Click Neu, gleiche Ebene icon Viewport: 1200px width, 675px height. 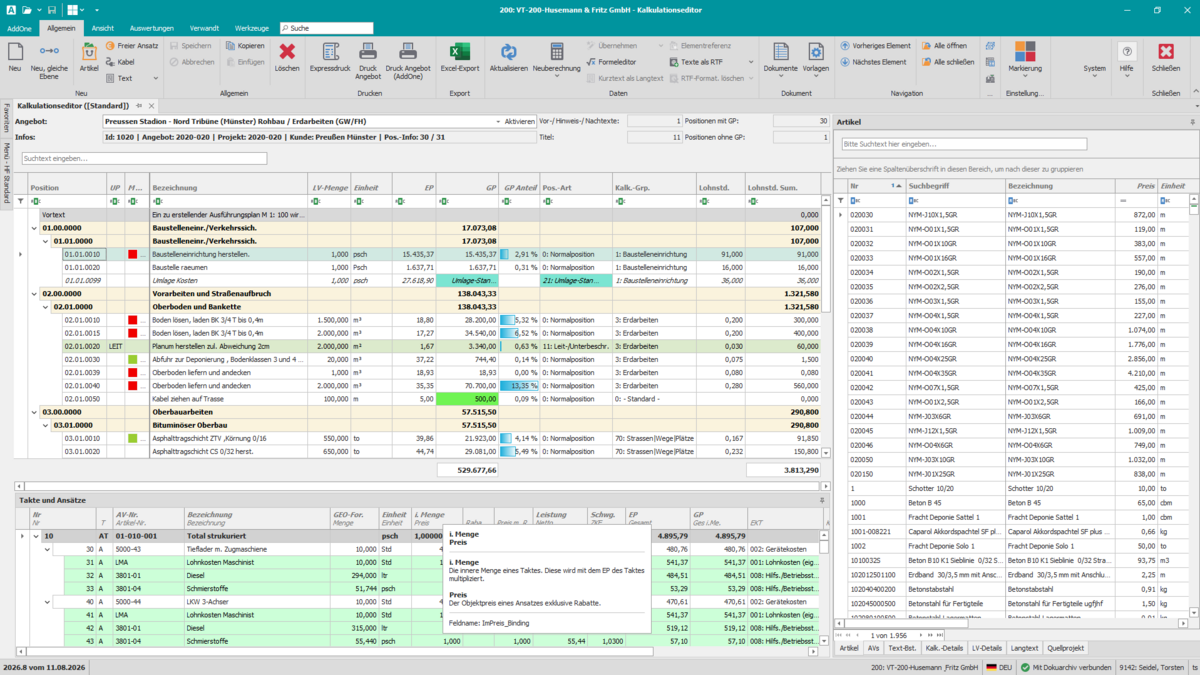pos(49,52)
